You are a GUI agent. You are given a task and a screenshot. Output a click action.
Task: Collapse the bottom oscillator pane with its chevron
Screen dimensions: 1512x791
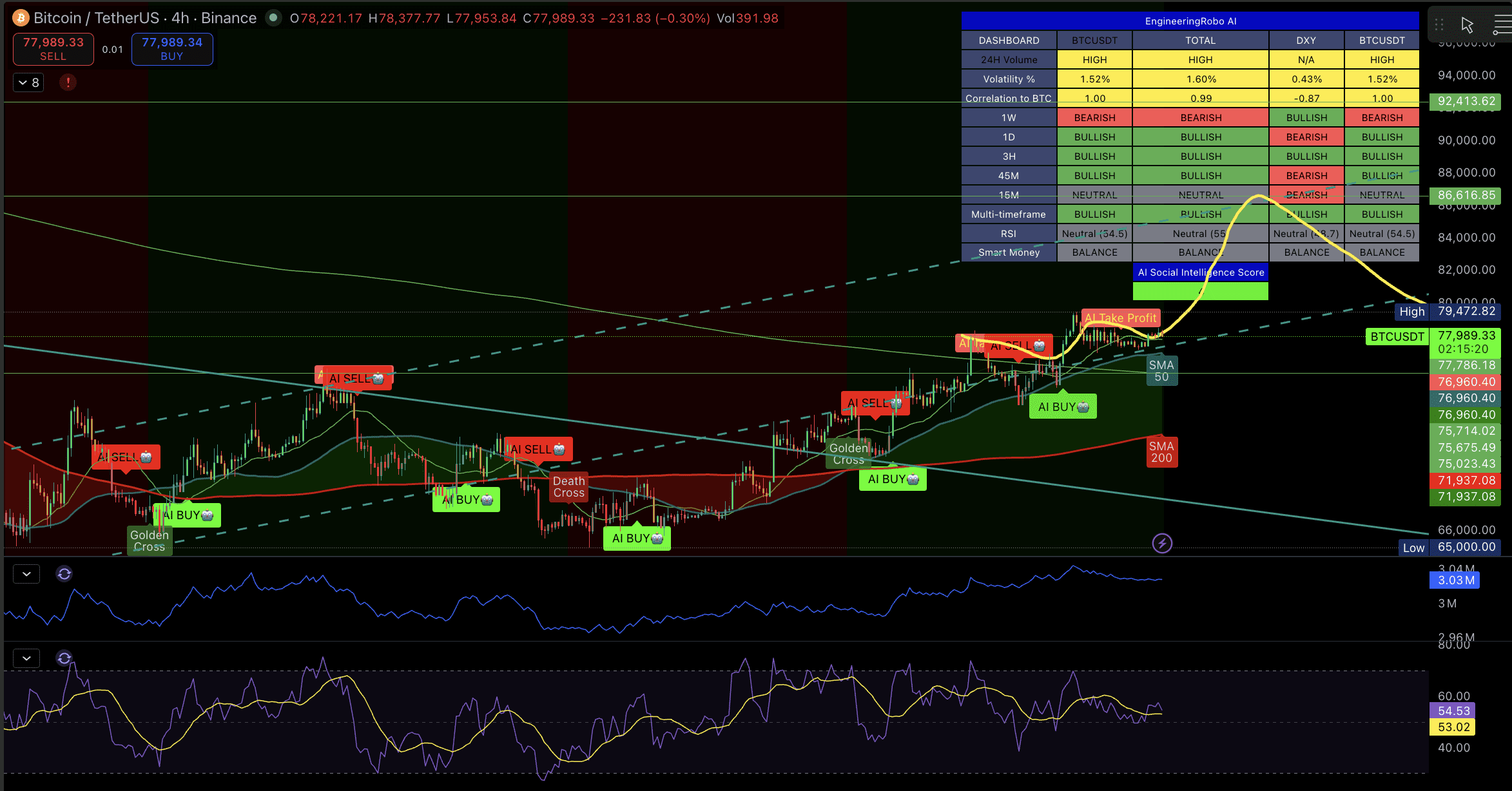tap(26, 658)
